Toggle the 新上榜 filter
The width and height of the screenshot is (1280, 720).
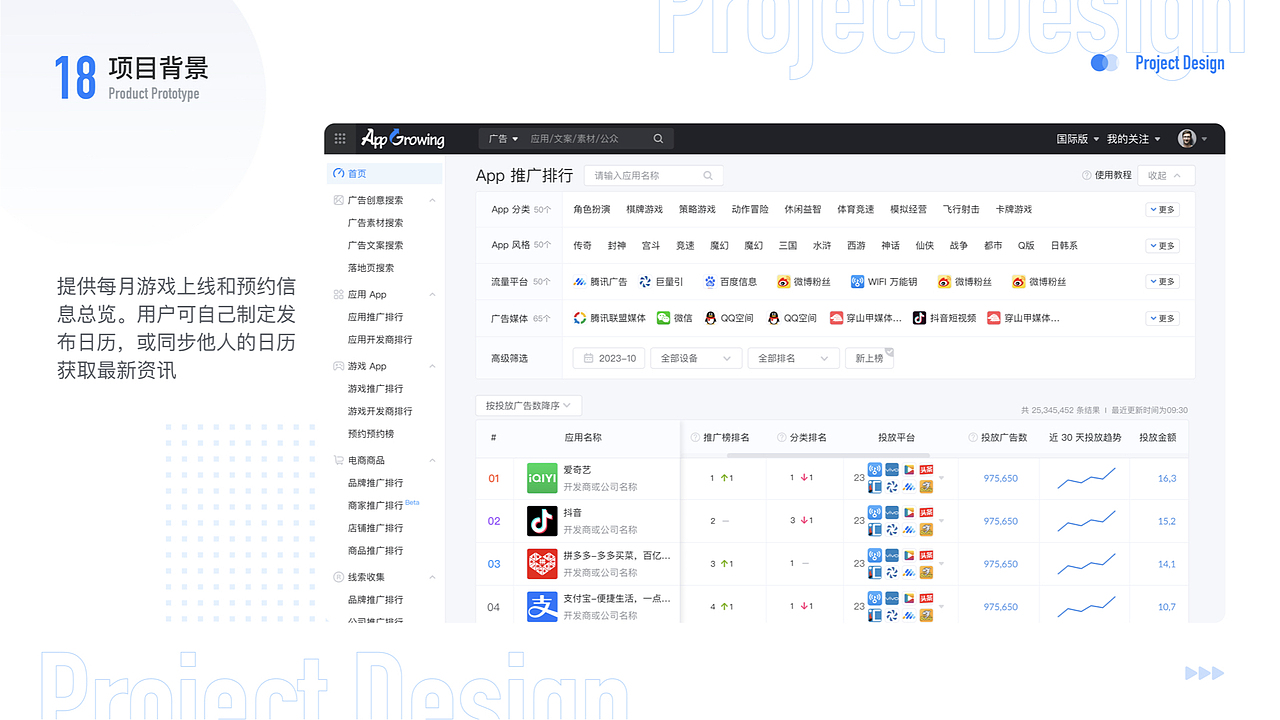click(x=870, y=358)
